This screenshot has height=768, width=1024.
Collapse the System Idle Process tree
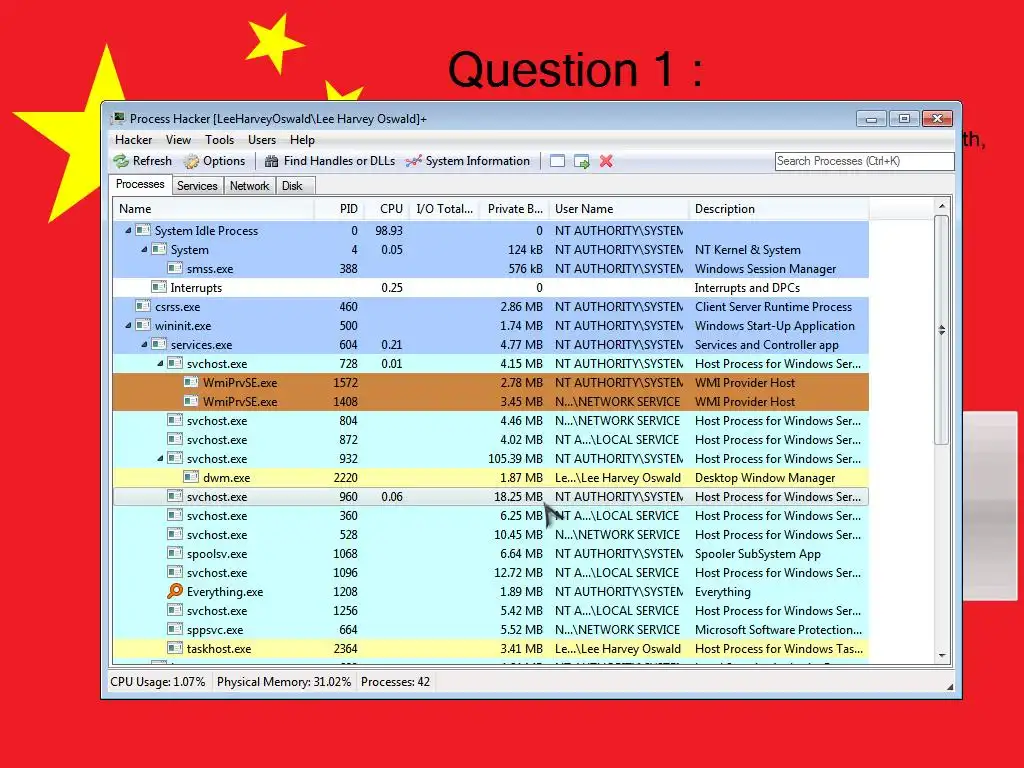129,231
